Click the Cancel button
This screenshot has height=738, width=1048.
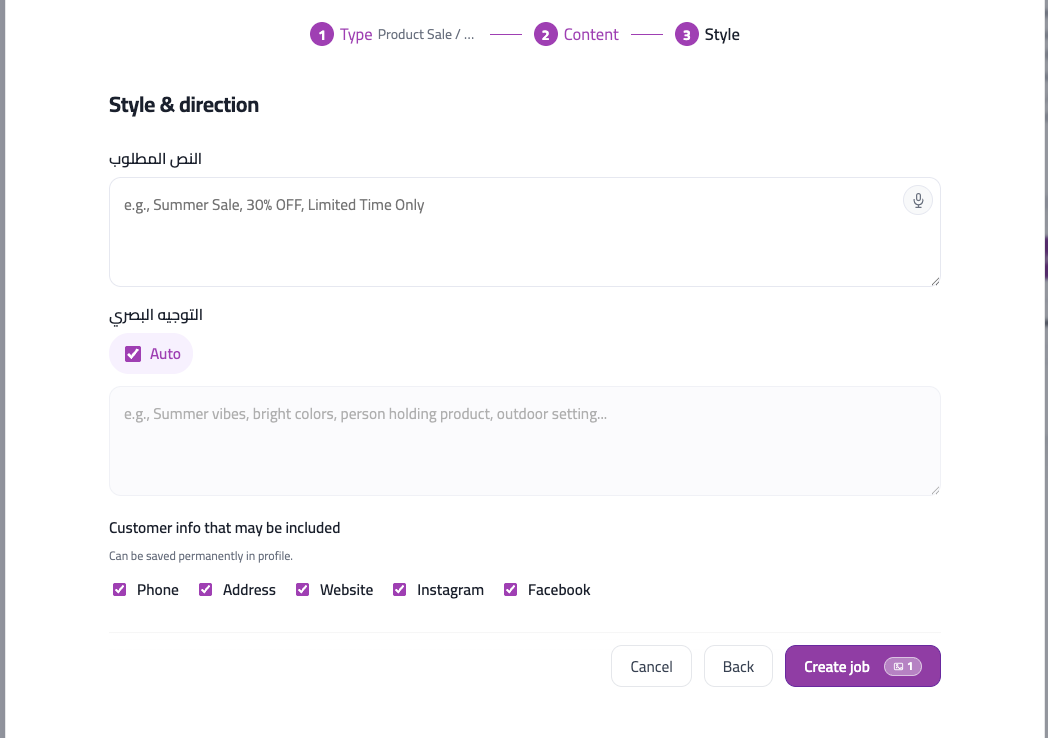651,666
